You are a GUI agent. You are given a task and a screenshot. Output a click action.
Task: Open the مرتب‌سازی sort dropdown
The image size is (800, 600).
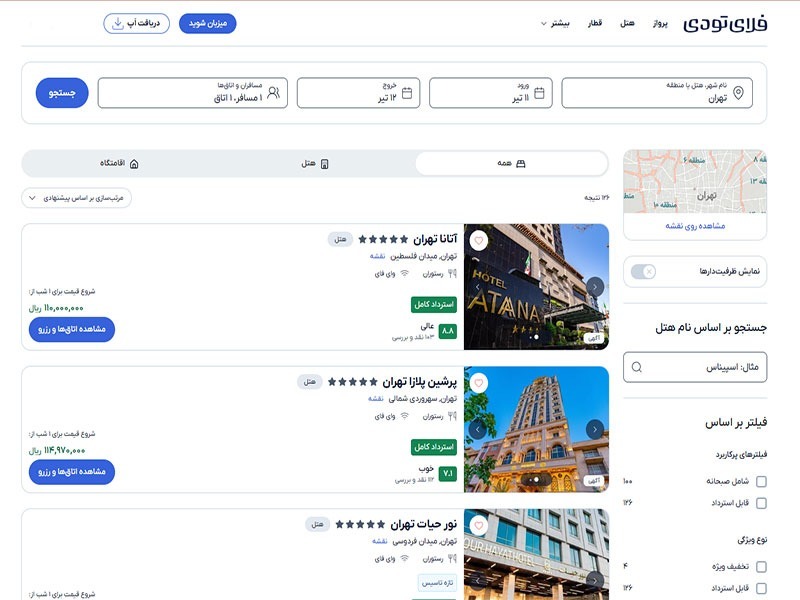pos(77,198)
